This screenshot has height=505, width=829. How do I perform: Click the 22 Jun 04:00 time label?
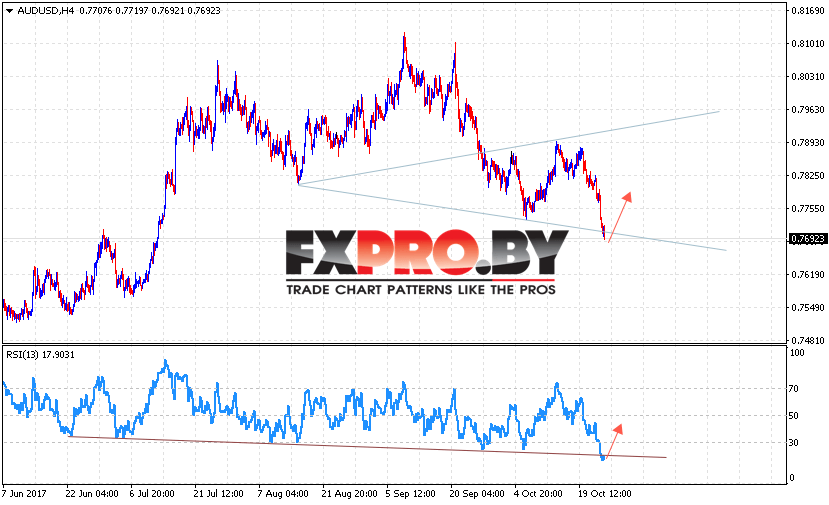(91, 494)
